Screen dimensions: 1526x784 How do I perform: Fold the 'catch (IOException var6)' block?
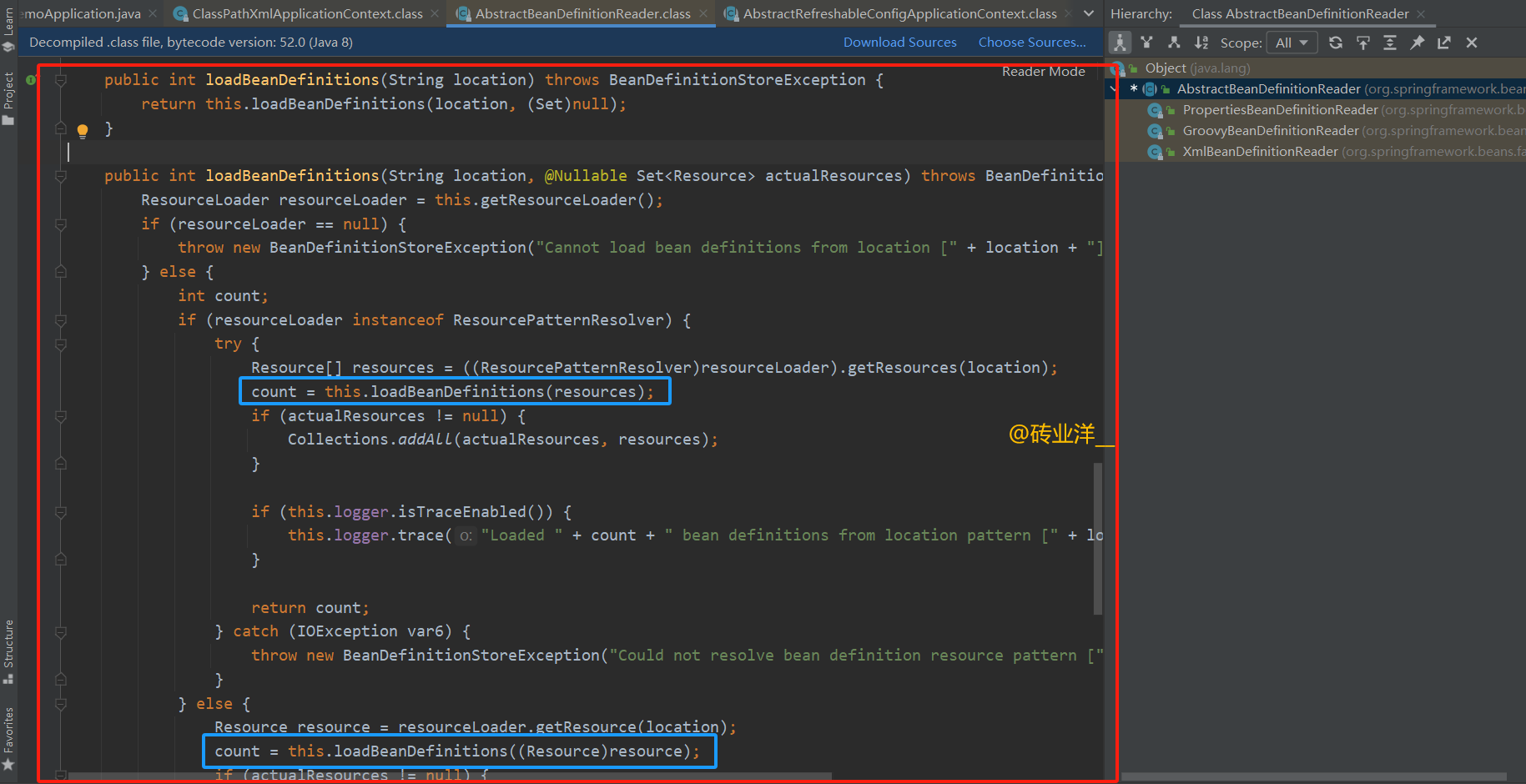[x=61, y=632]
